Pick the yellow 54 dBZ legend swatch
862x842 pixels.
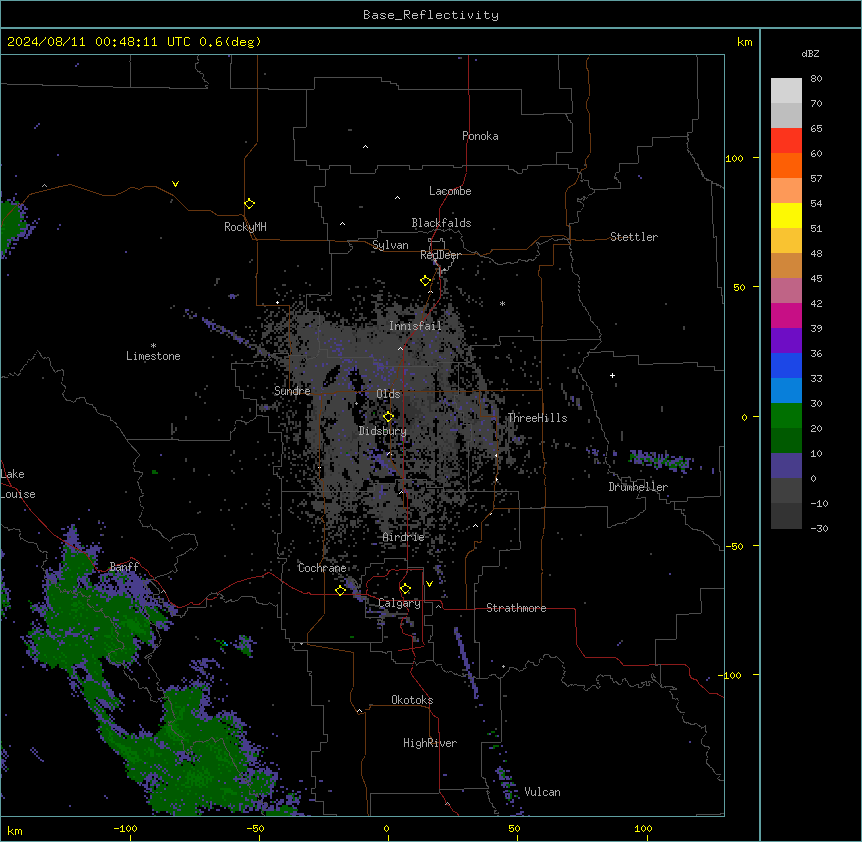[786, 215]
